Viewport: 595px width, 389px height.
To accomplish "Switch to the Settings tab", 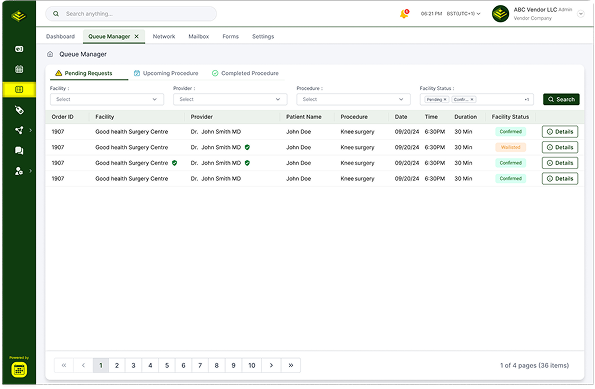I will (x=263, y=36).
